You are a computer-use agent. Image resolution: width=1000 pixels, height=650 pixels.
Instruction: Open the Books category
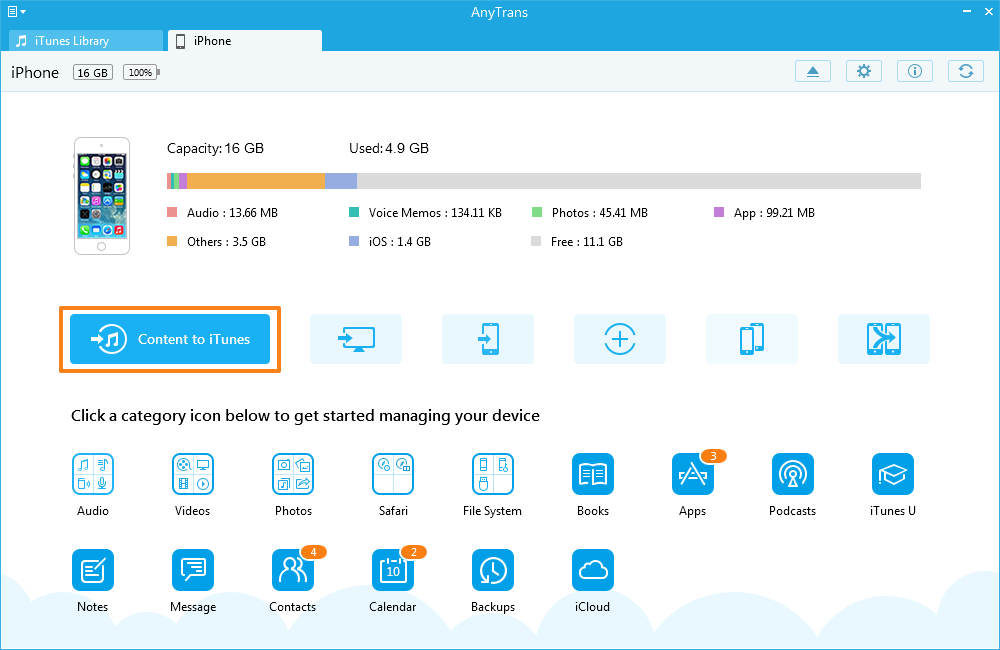point(593,474)
